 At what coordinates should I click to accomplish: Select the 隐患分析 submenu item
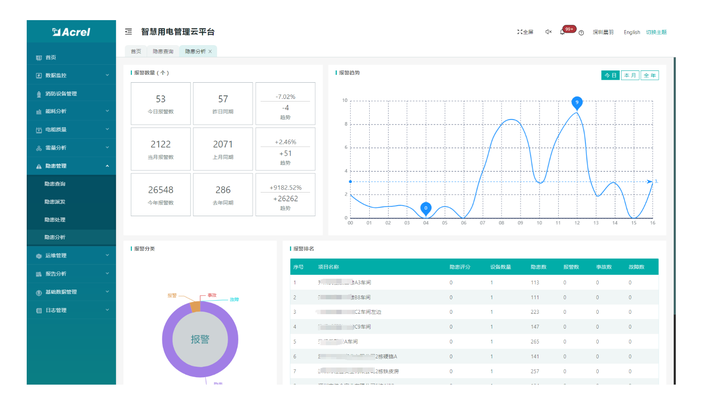point(71,237)
